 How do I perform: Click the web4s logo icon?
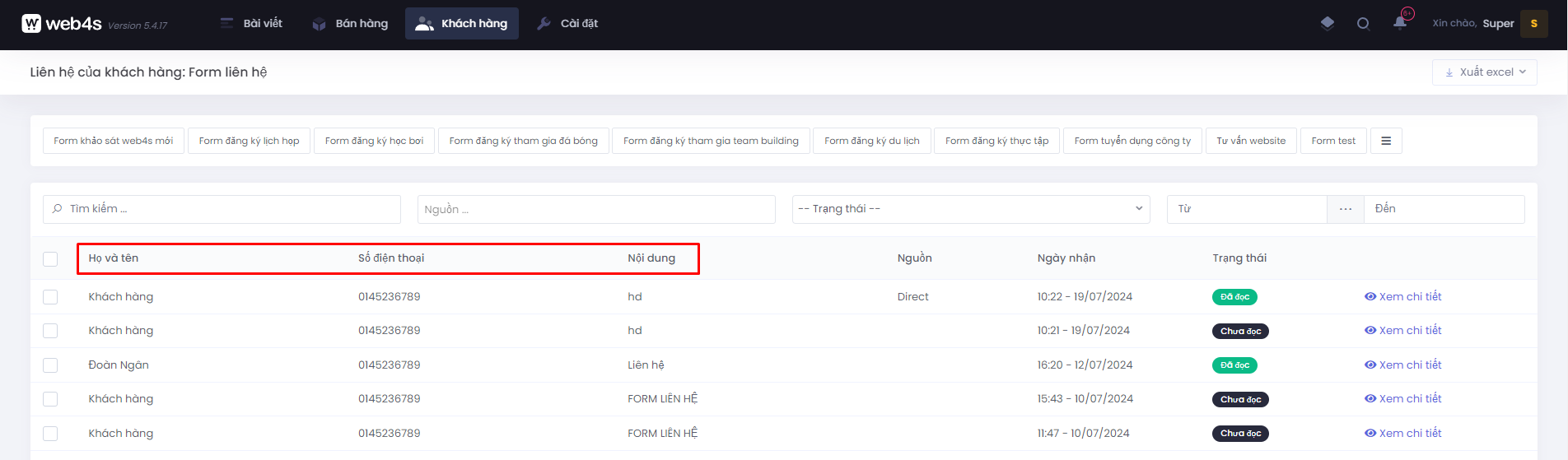(31, 24)
